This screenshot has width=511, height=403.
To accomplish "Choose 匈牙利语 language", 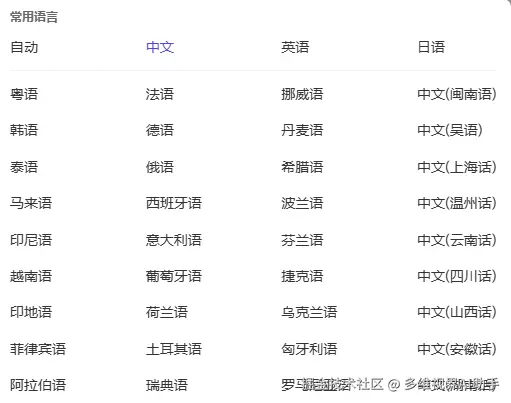I will click(309, 349).
